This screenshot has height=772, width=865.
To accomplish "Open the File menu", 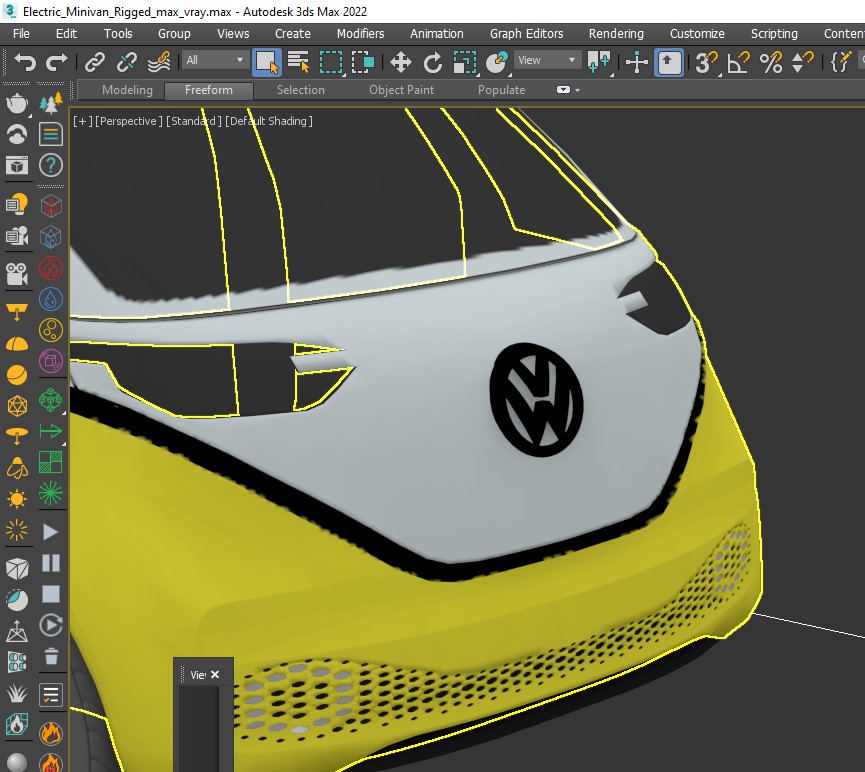I will pos(21,34).
